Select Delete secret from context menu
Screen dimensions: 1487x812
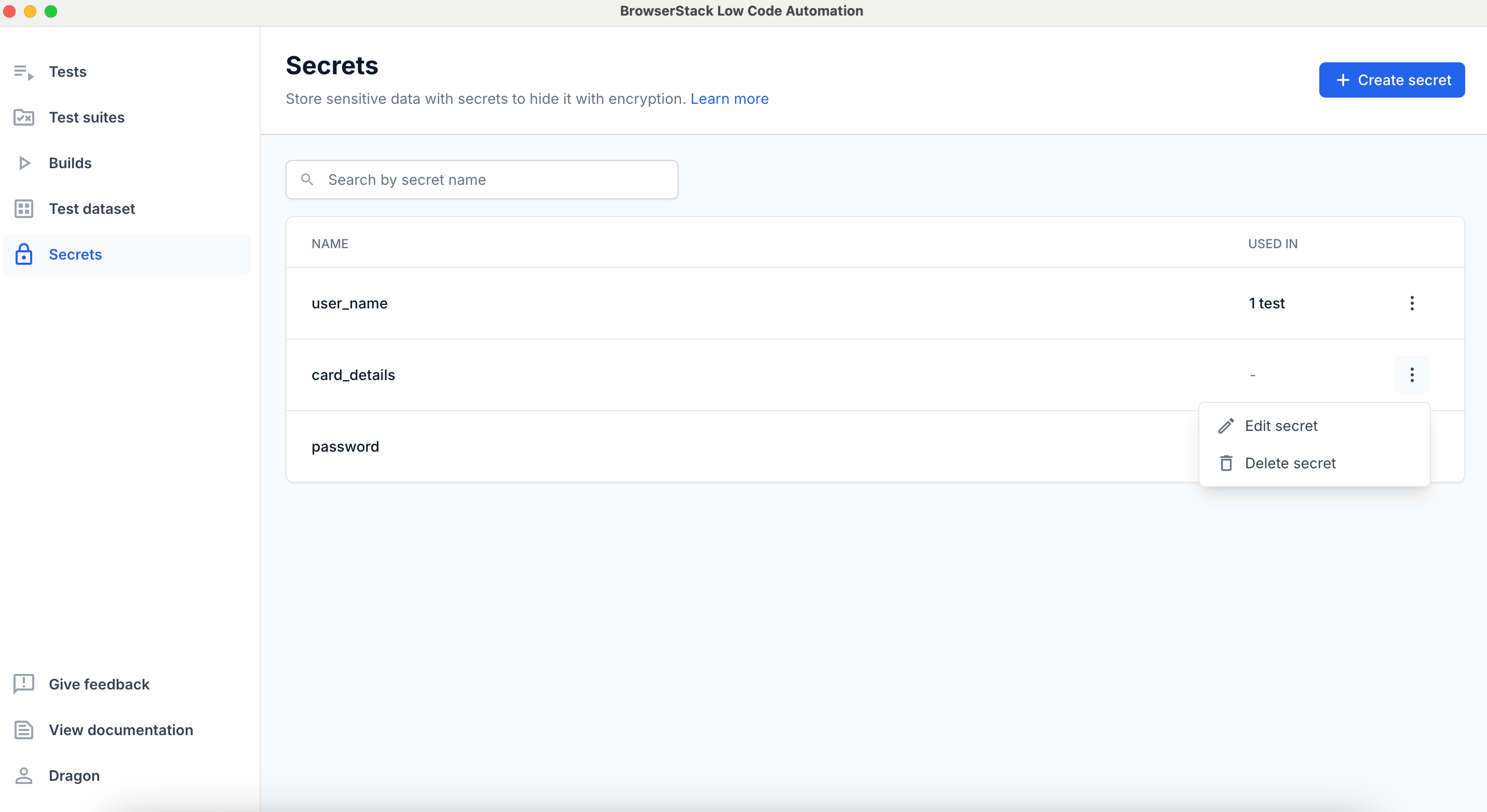tap(1289, 462)
